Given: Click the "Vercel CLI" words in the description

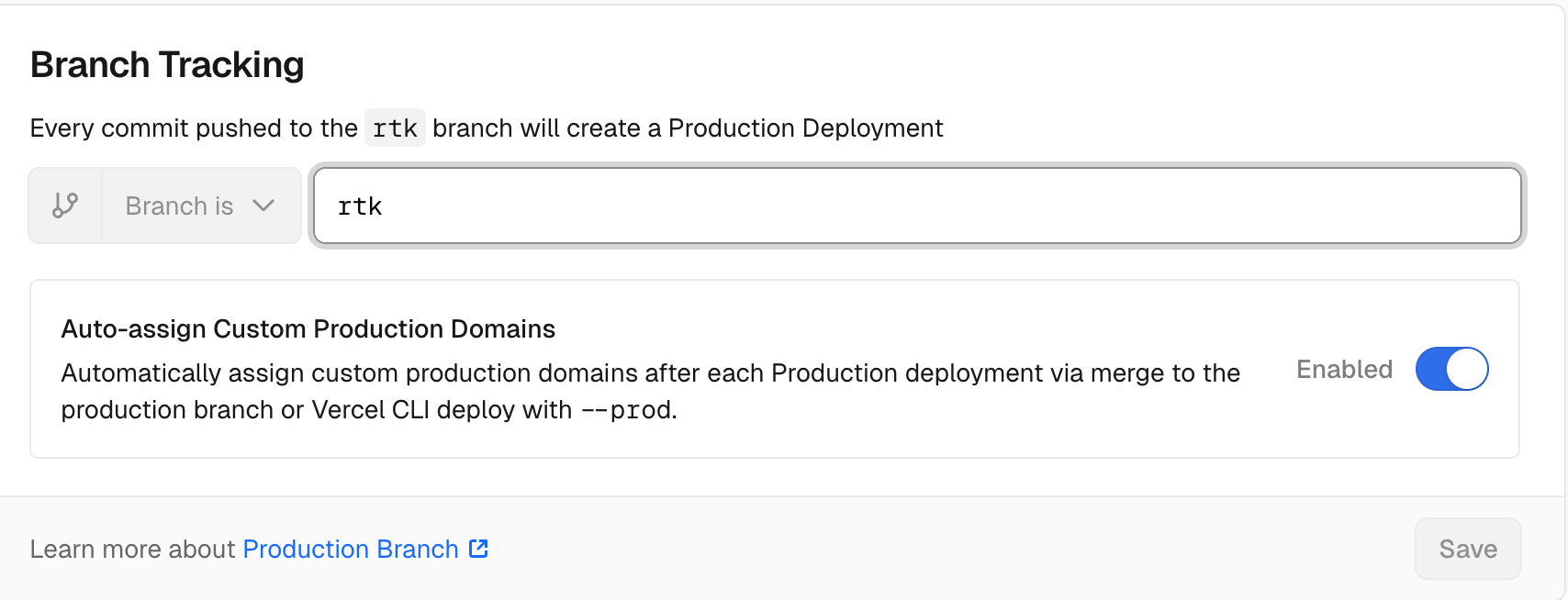Looking at the screenshot, I should (x=371, y=410).
